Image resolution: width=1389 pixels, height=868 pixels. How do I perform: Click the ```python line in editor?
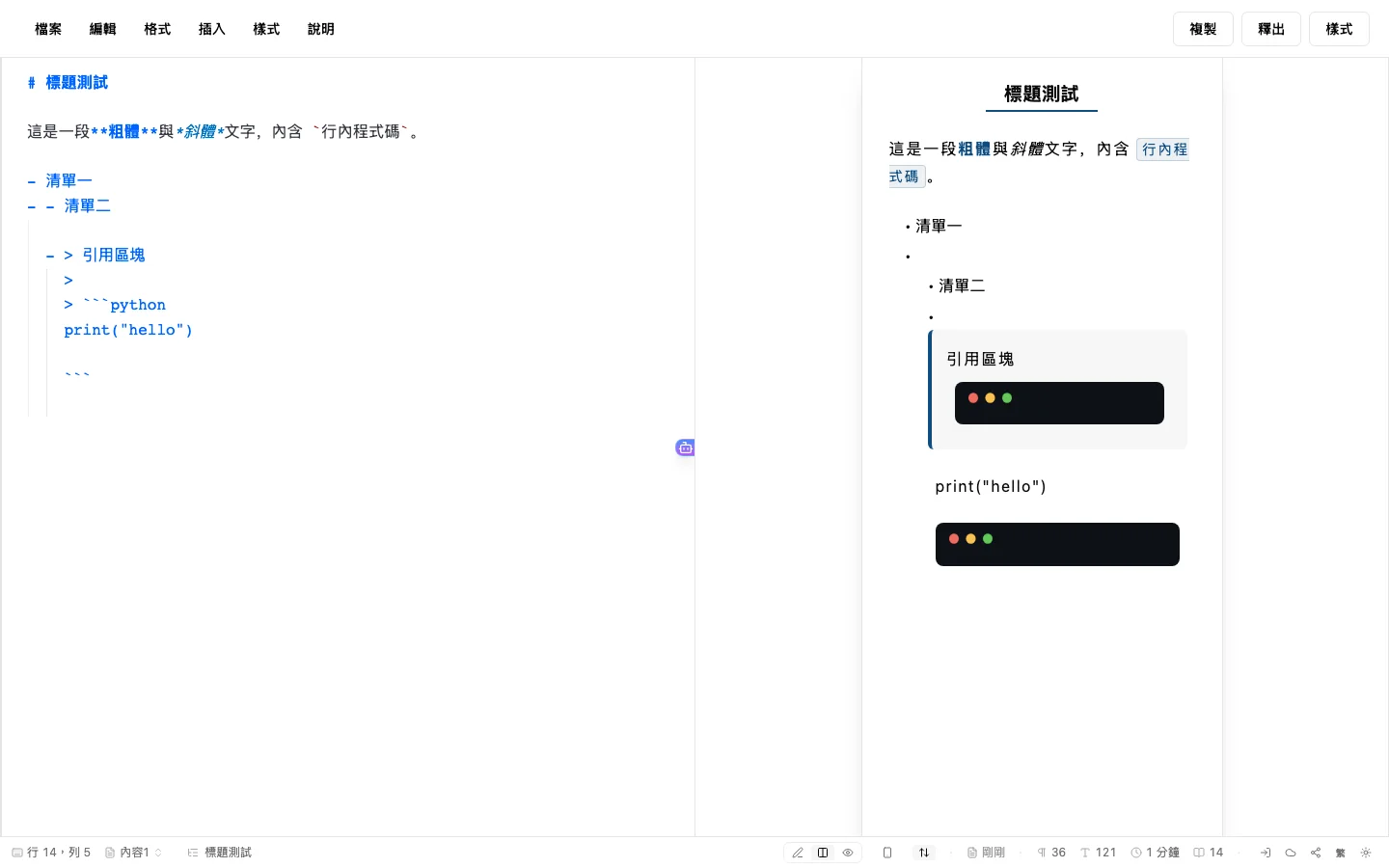(115, 305)
